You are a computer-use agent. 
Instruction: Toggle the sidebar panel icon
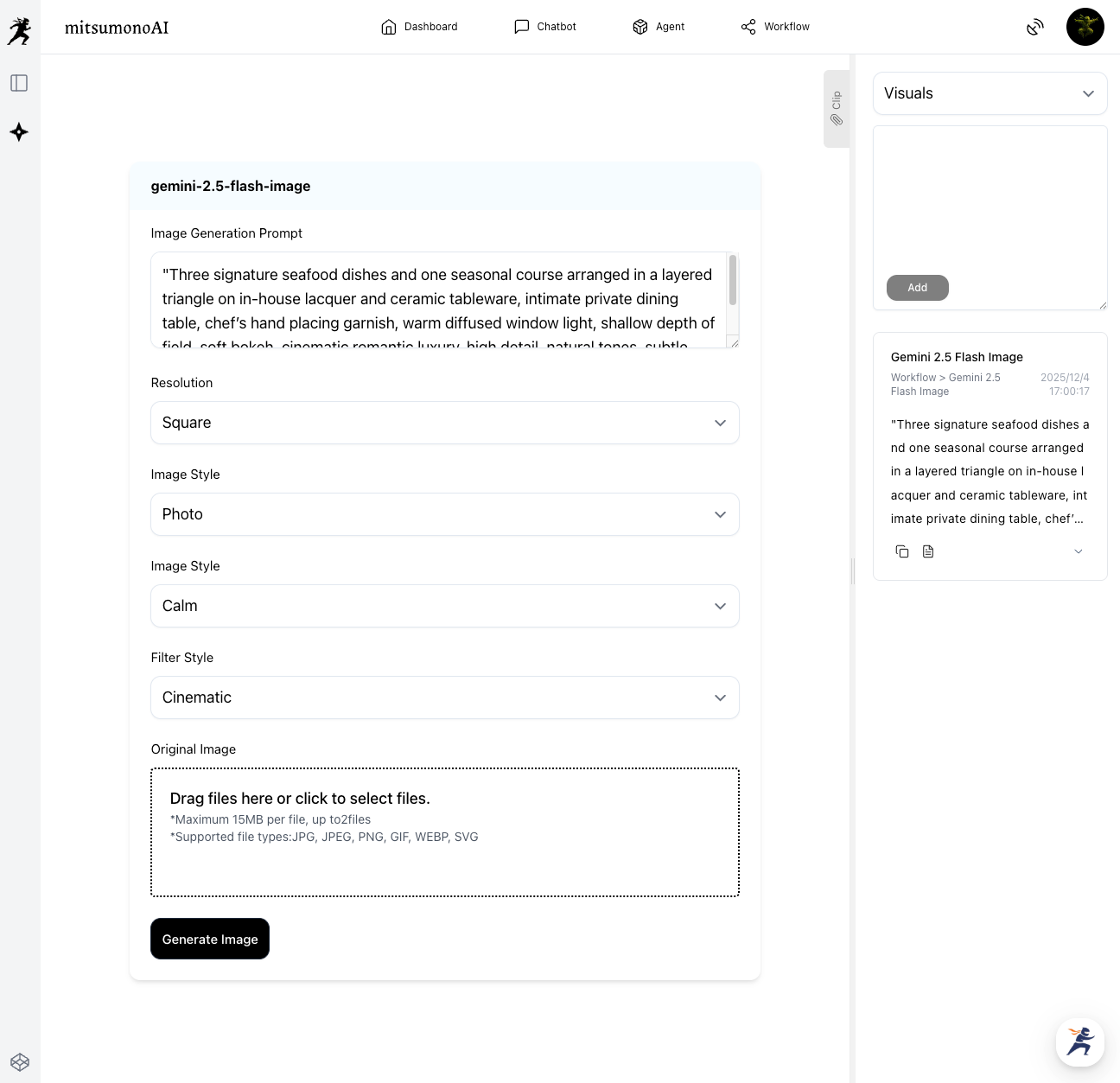(x=19, y=83)
